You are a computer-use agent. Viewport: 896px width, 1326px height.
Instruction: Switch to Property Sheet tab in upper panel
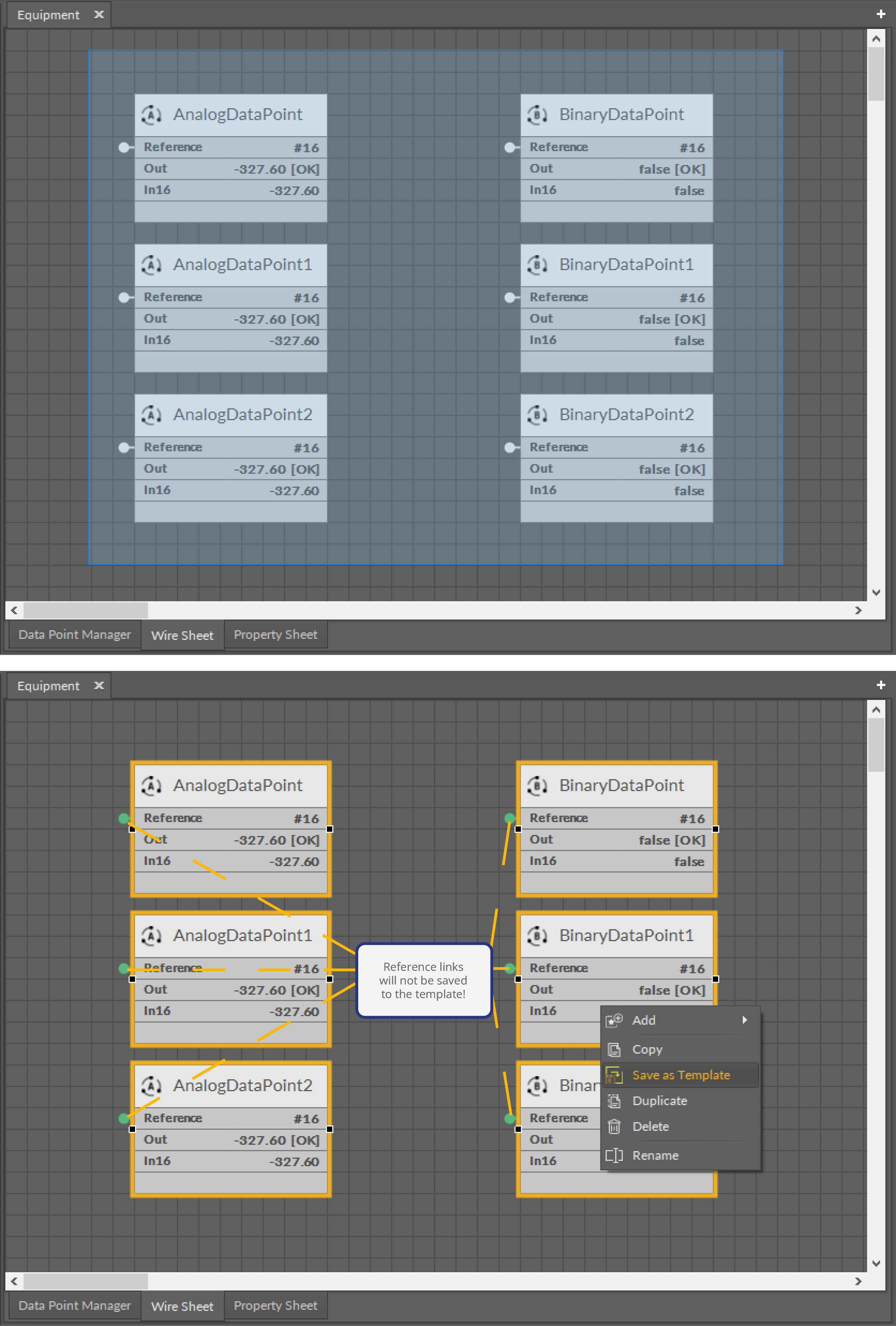point(275,634)
